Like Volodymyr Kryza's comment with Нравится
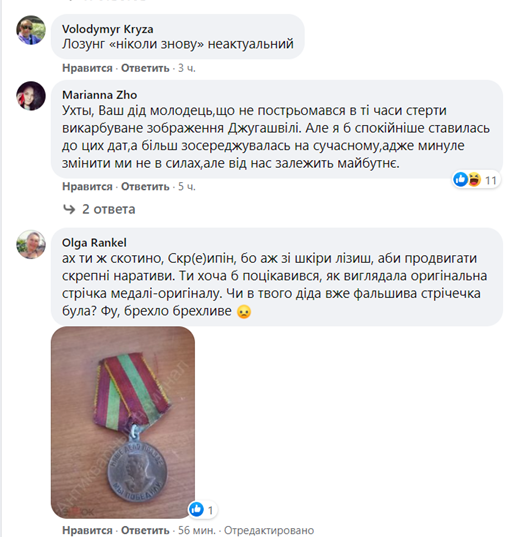The width and height of the screenshot is (518, 537). [87, 68]
